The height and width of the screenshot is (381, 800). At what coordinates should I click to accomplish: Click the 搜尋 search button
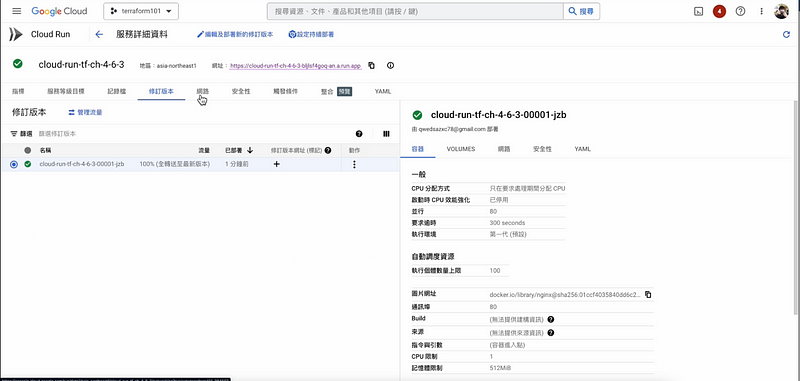pyautogui.click(x=581, y=11)
